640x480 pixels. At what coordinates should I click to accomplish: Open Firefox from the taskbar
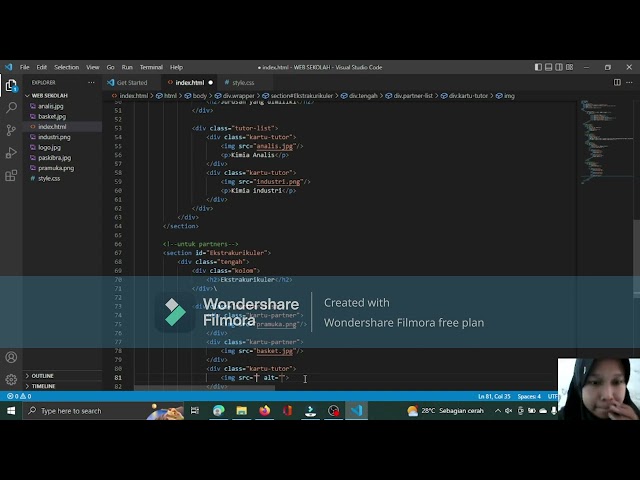pos(264,411)
